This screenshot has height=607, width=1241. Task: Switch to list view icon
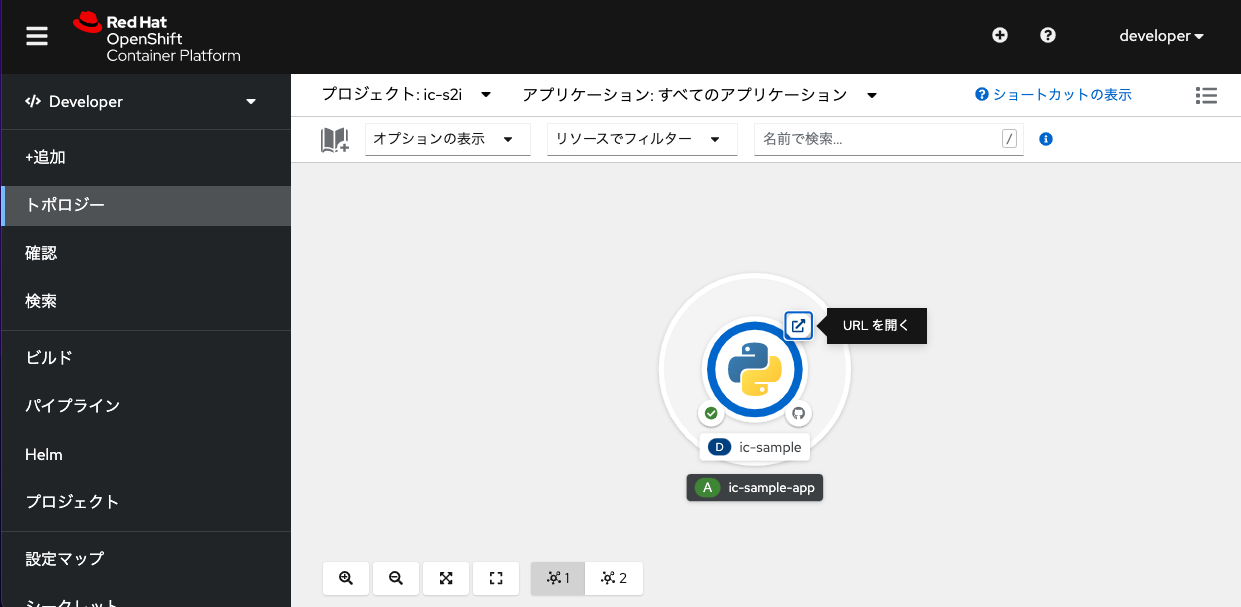pos(1206,96)
